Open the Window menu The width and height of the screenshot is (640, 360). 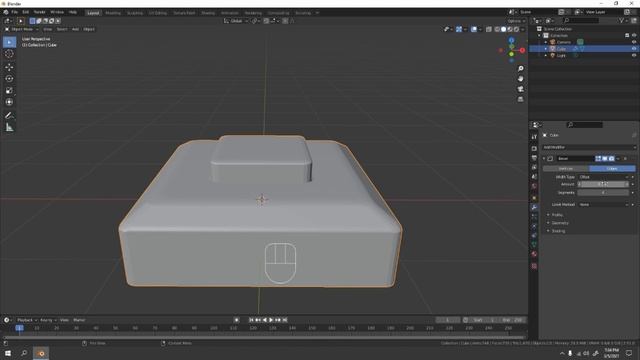tap(57, 12)
